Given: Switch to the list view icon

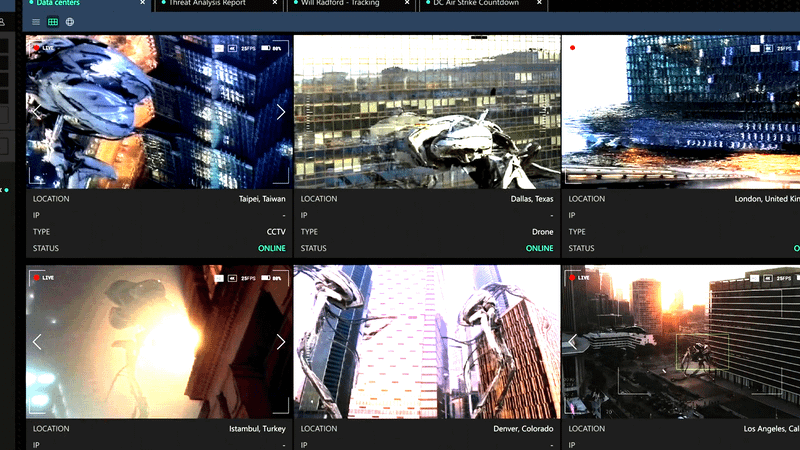Looking at the screenshot, I should (x=36, y=22).
